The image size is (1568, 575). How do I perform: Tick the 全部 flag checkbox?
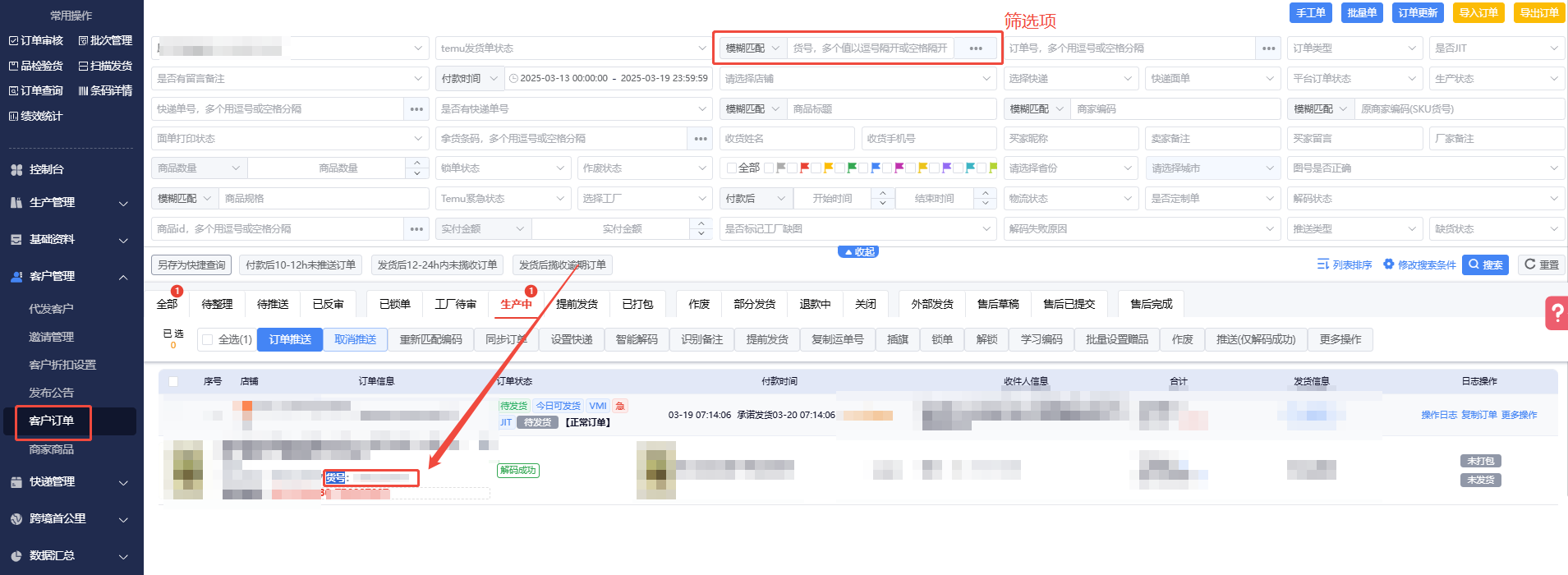click(732, 168)
